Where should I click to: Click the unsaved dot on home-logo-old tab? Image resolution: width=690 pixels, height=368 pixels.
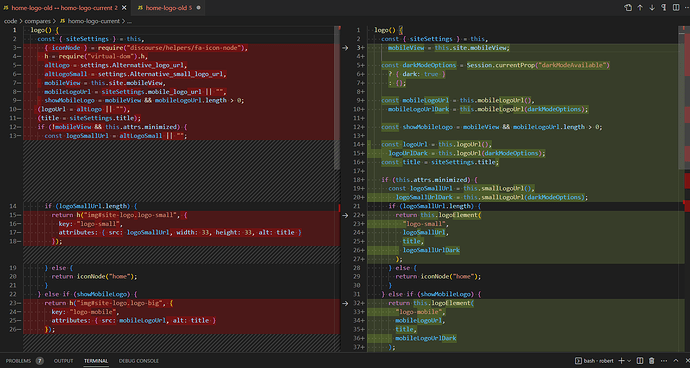(x=198, y=8)
